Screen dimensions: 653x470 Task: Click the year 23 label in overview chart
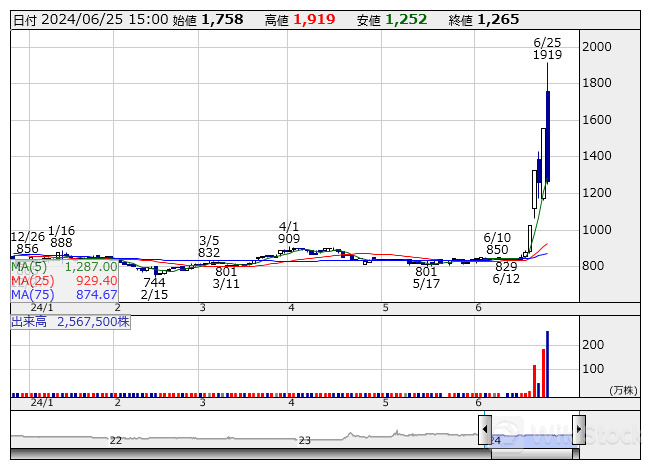(305, 440)
